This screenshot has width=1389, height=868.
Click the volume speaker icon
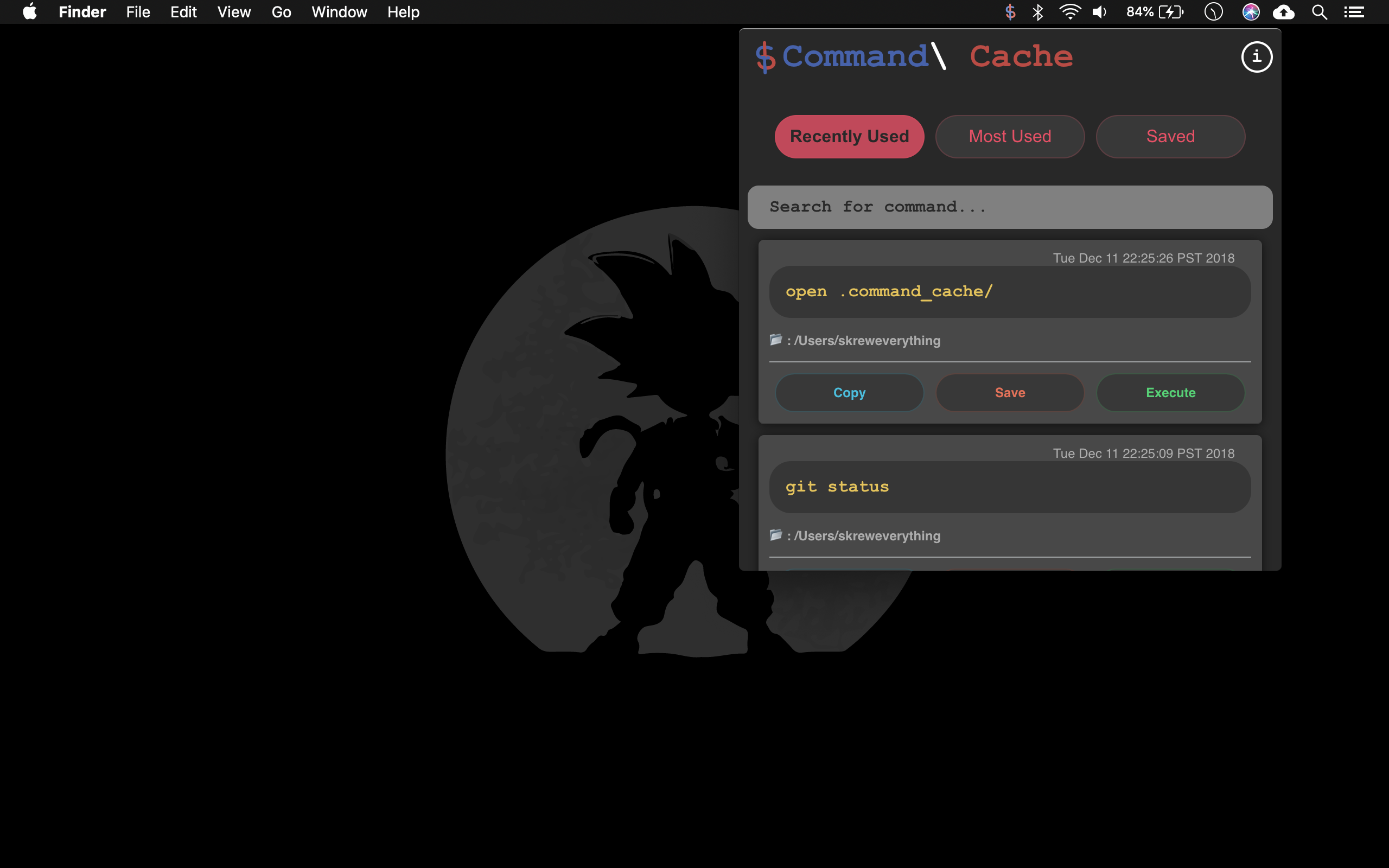click(x=1099, y=12)
